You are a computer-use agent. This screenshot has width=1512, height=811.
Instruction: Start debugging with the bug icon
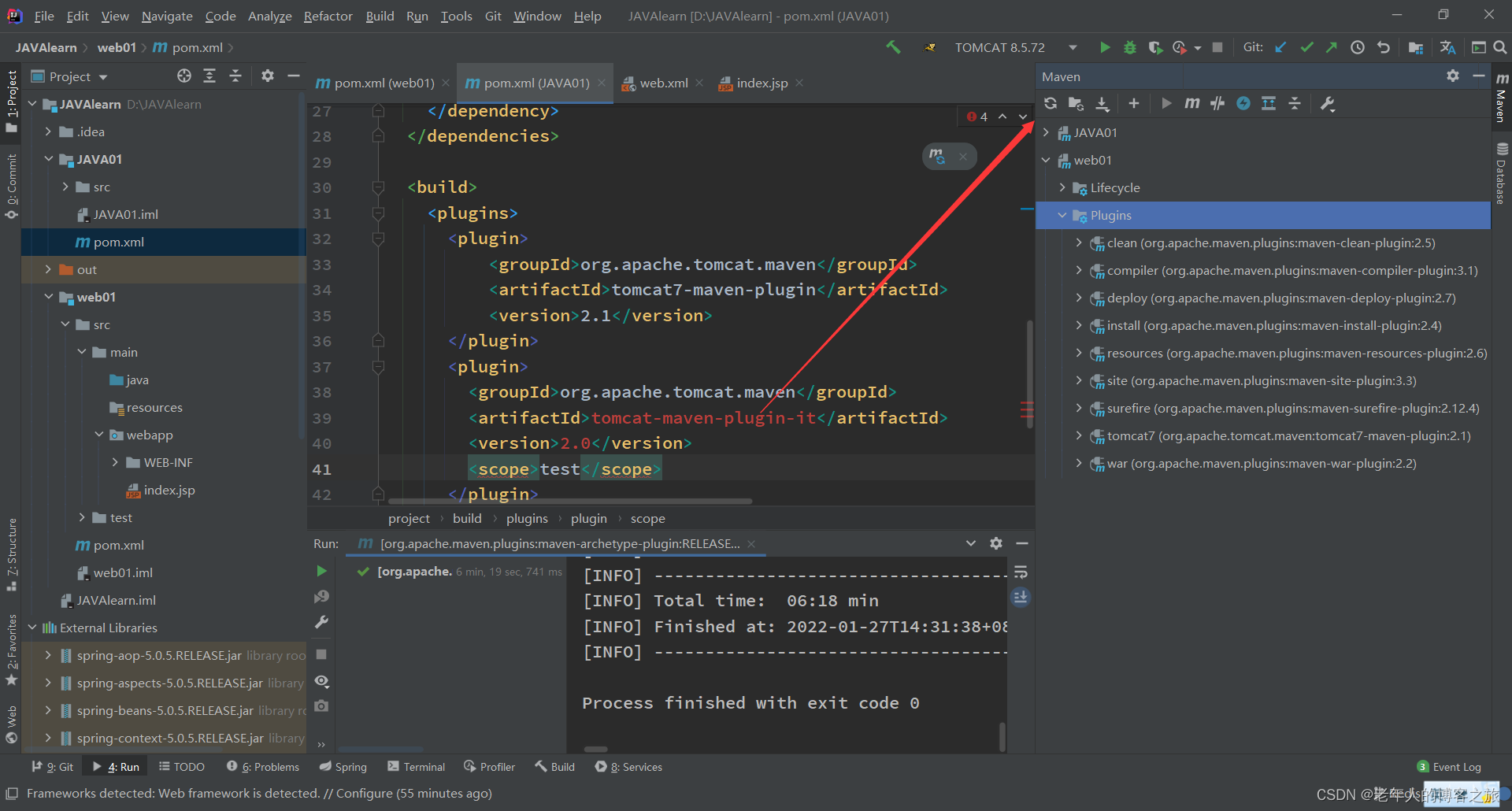tap(1129, 47)
